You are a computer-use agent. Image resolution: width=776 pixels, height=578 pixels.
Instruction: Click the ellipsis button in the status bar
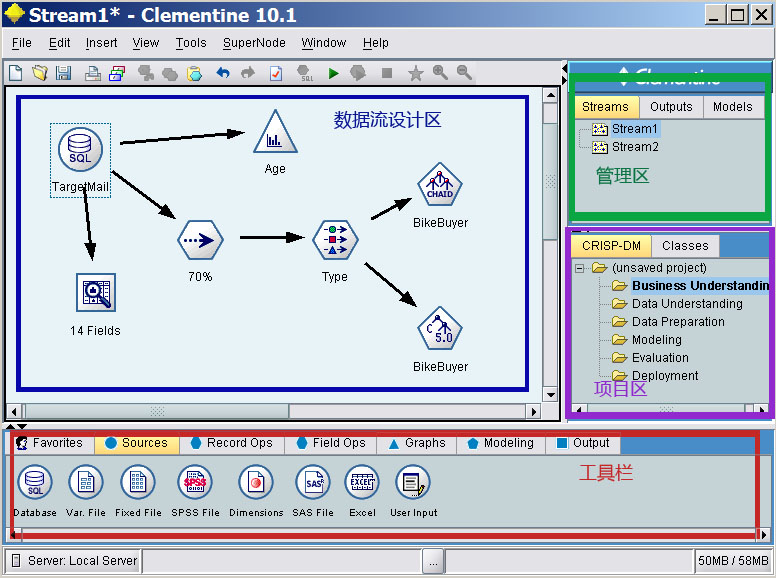click(434, 561)
